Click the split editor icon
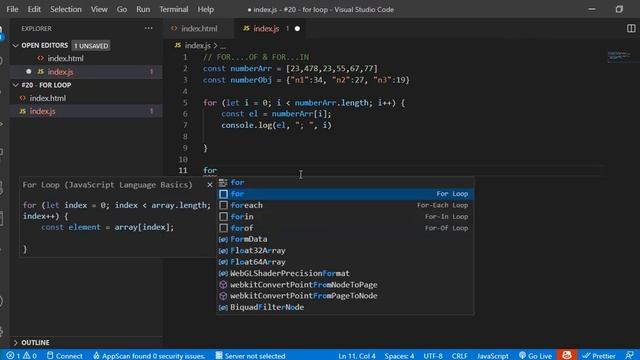This screenshot has width=640, height=360. [631, 29]
